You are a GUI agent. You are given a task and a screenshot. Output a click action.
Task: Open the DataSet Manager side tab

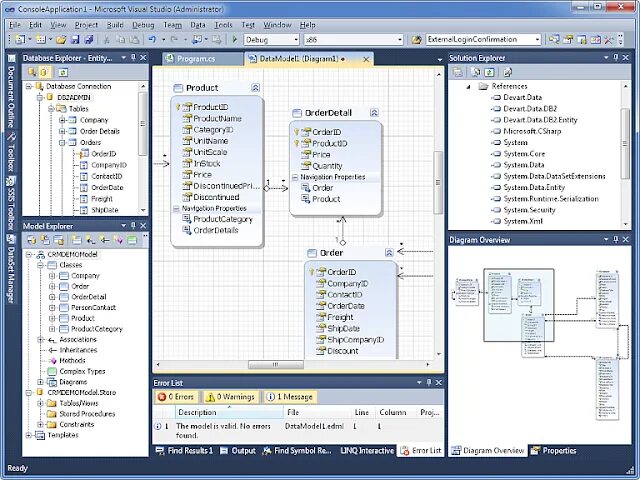point(11,269)
